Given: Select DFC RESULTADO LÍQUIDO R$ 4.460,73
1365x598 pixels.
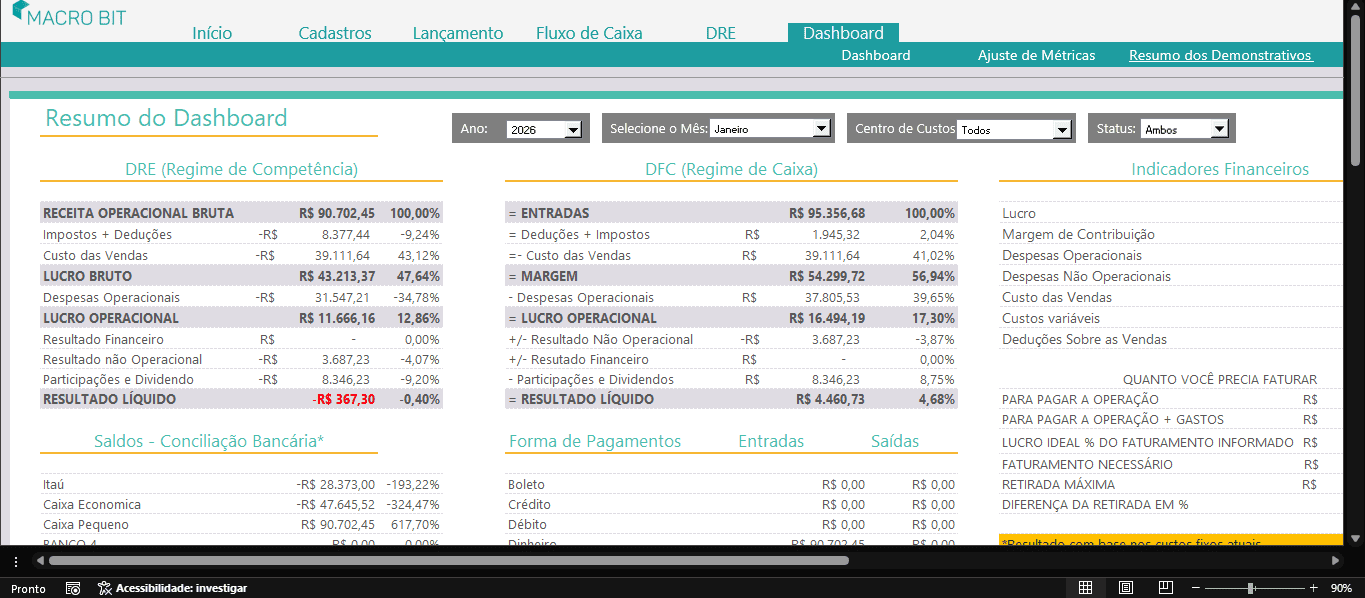Looking at the screenshot, I should click(831, 399).
